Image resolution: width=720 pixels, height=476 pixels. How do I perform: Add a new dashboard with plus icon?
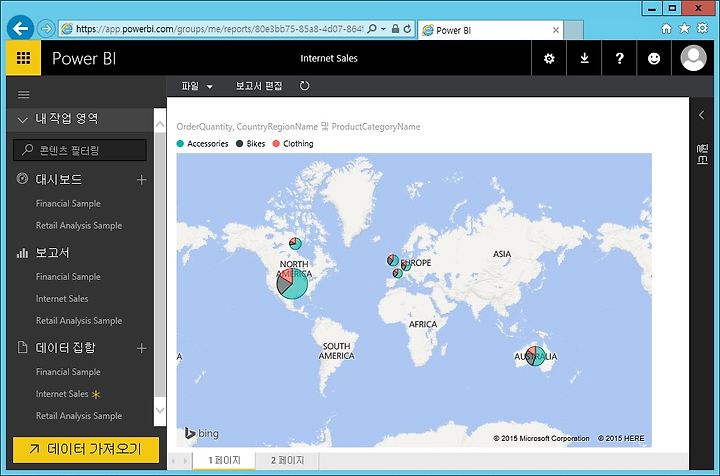point(141,179)
